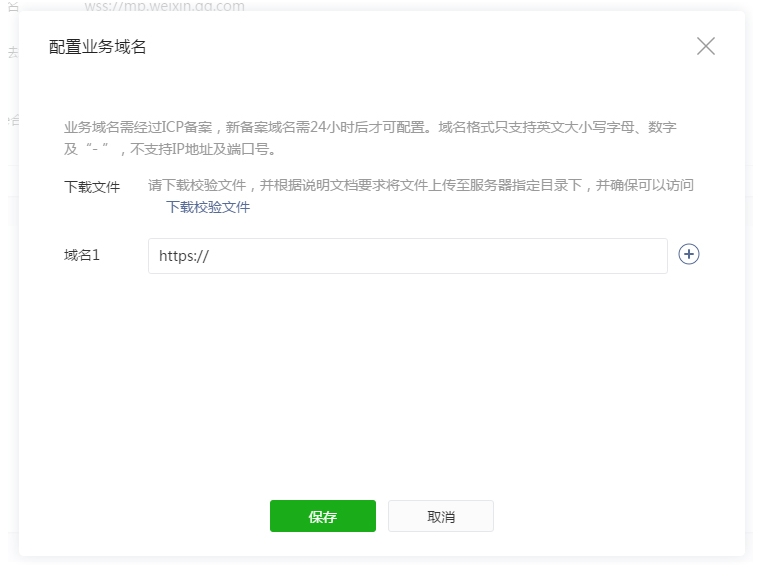Click the https:// prefix text in the input
Image resolution: width=759 pixels, height=565 pixels.
tap(183, 256)
